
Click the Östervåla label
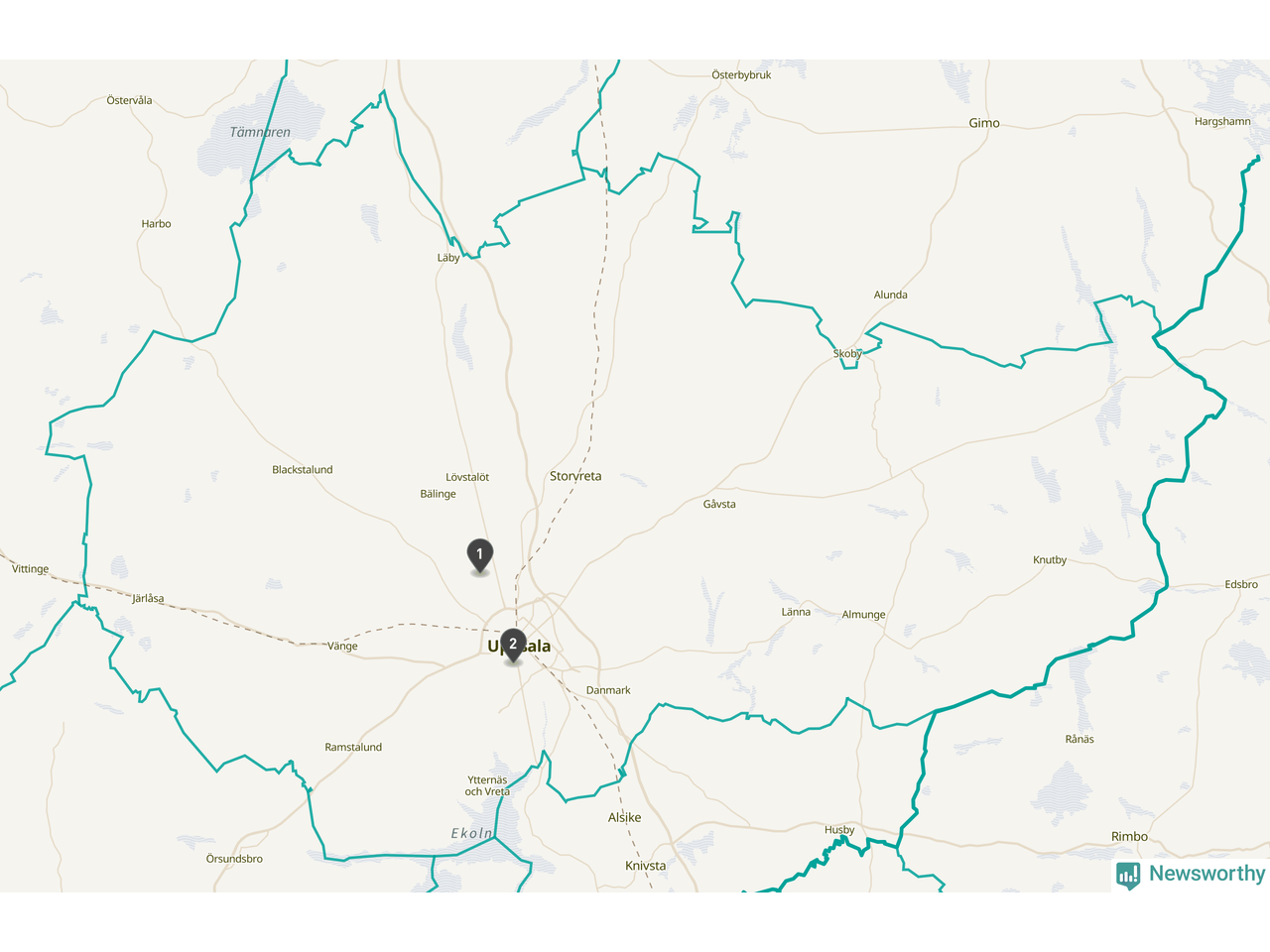(x=129, y=100)
